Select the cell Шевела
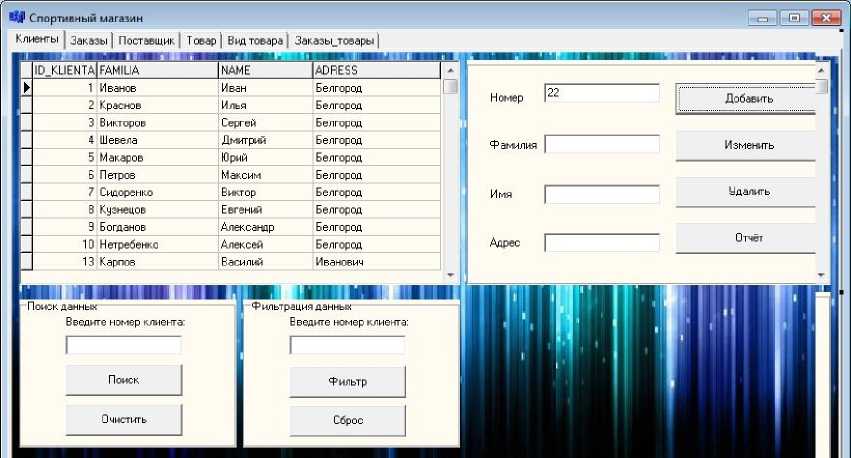The height and width of the screenshot is (458, 851). pos(157,140)
